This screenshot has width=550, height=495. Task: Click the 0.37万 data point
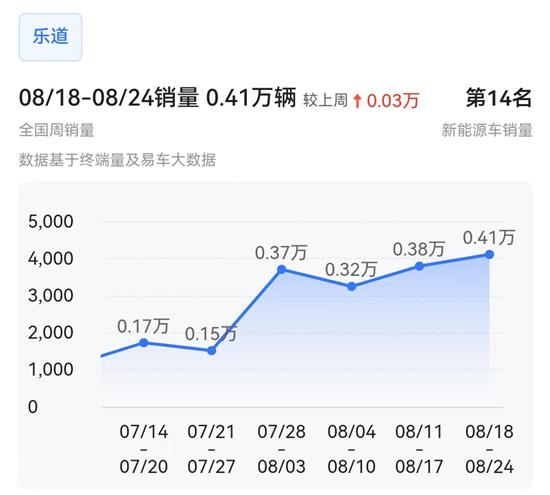tap(281, 269)
